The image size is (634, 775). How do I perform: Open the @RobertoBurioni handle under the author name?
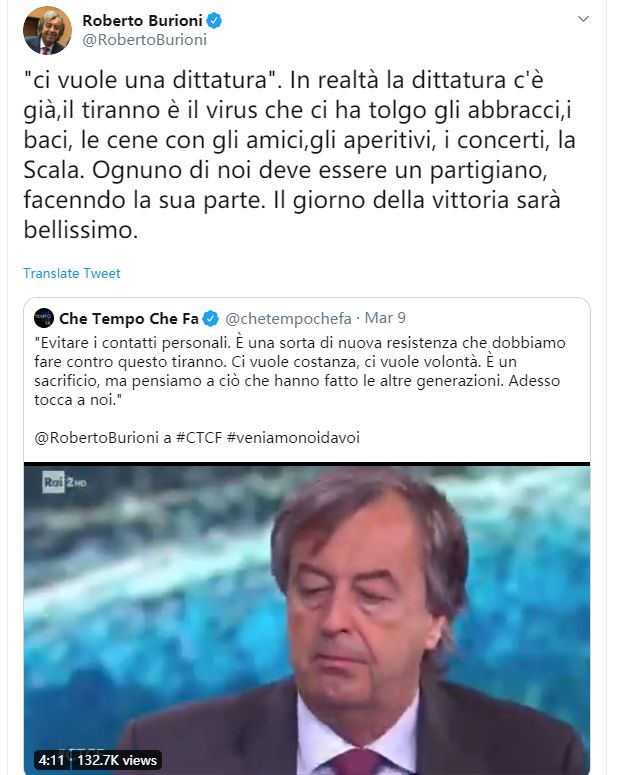144,40
